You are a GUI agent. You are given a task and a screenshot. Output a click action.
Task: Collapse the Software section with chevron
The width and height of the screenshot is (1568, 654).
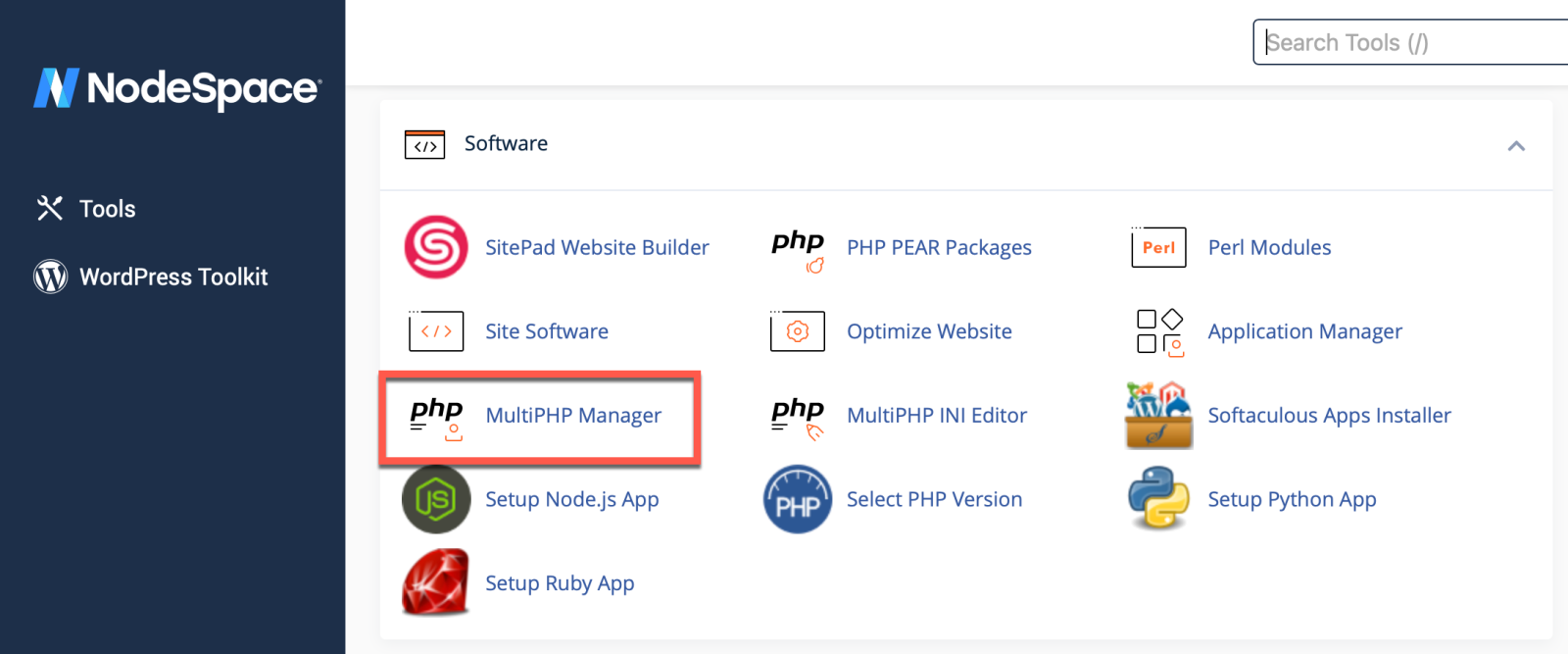[x=1516, y=146]
